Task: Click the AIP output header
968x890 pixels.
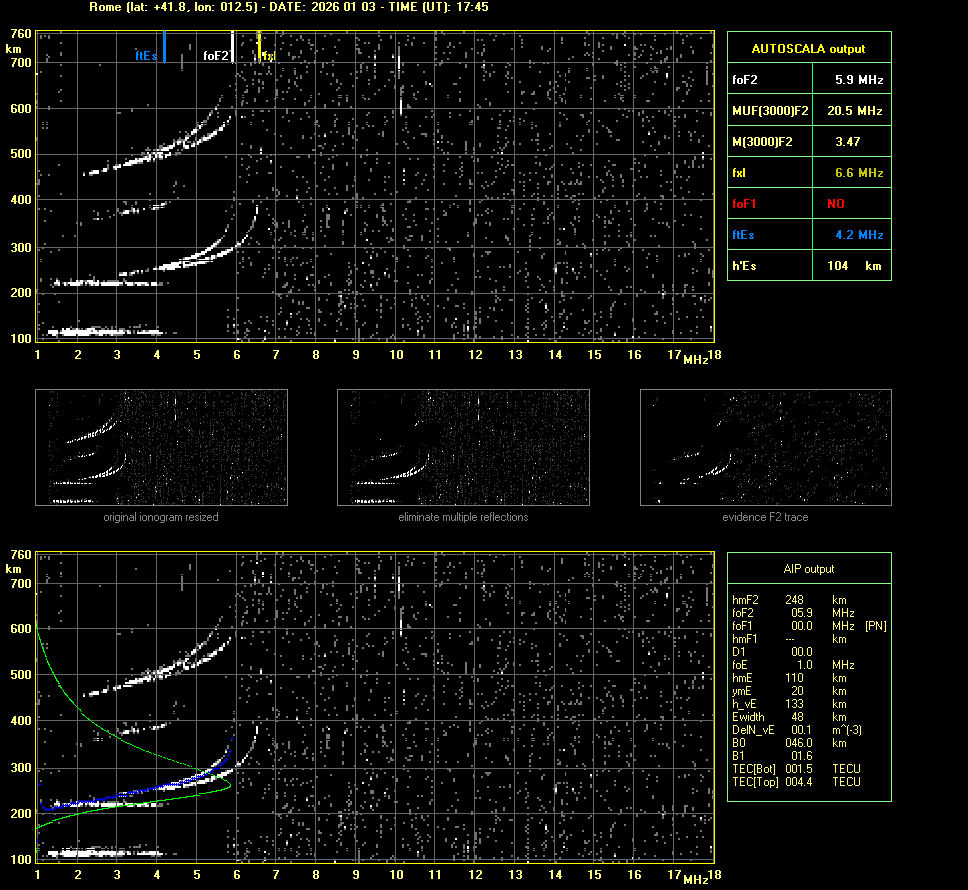Action: point(808,569)
